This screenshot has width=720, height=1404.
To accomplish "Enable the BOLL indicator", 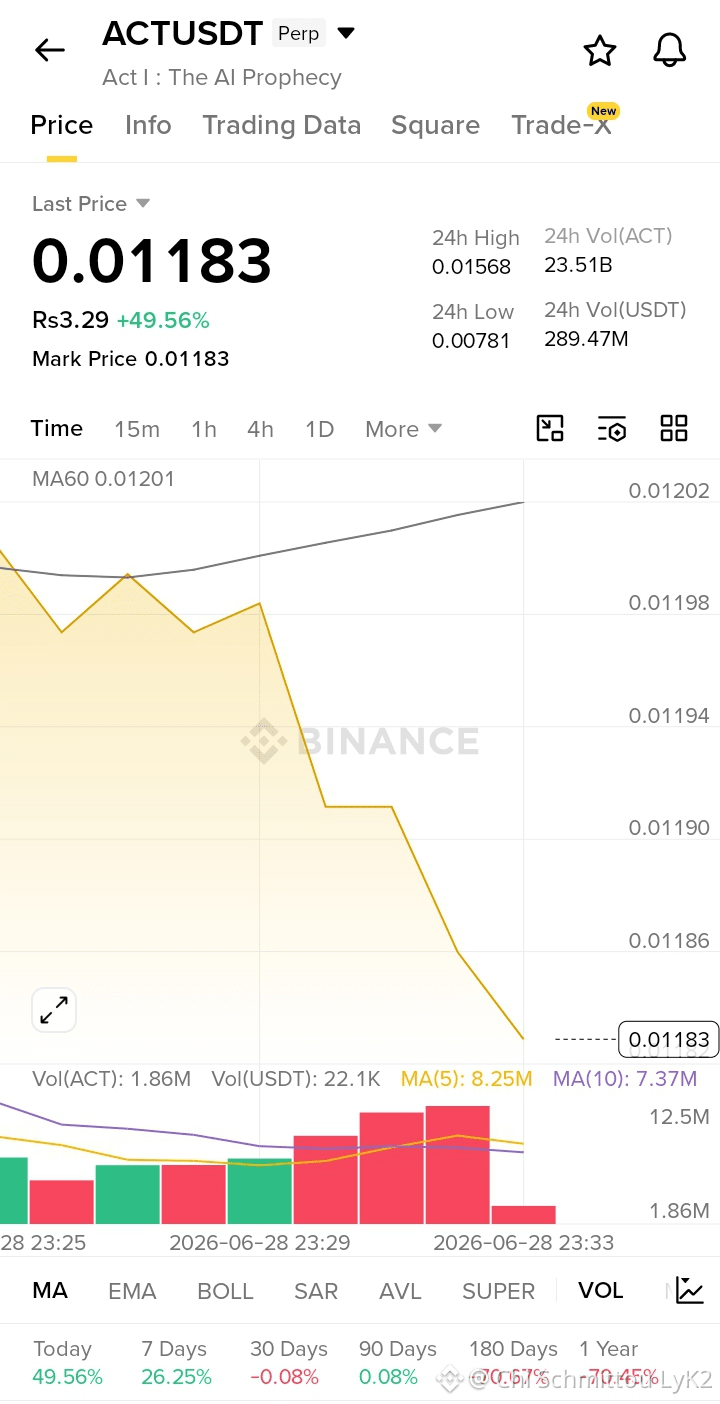I will click(x=225, y=1291).
